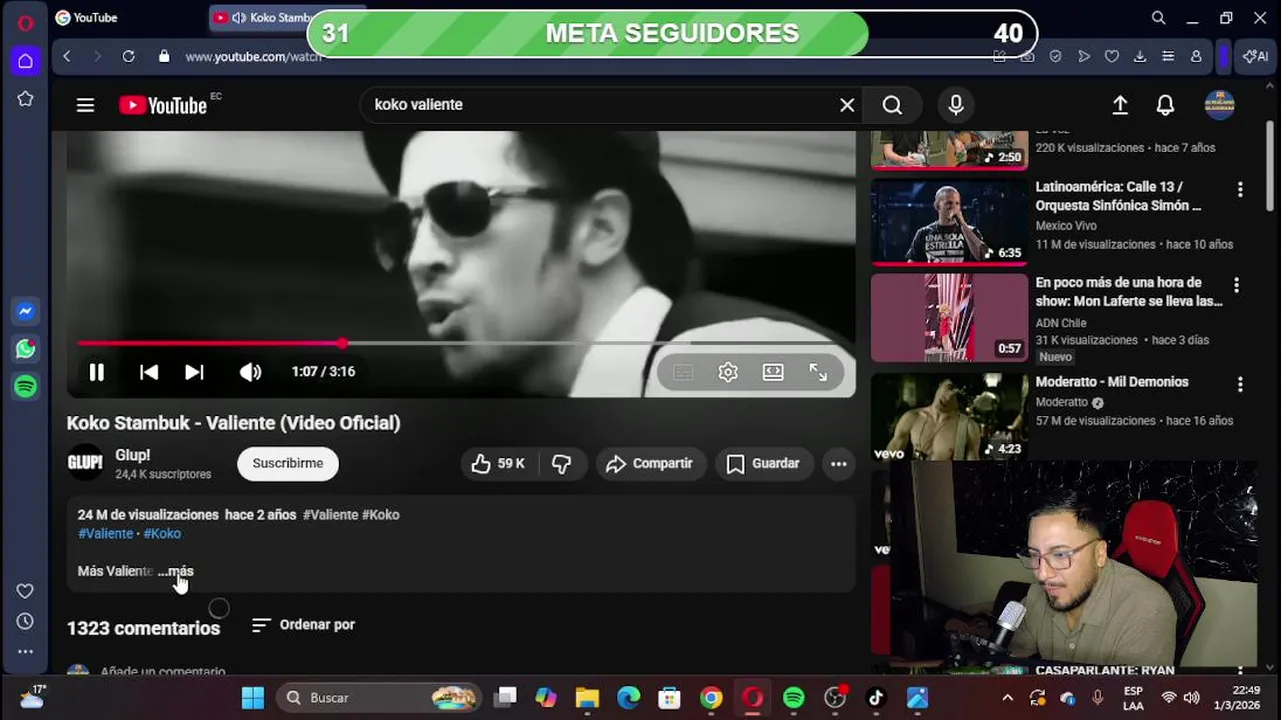Mute the video volume speaker icon
This screenshot has height=720, width=1281.
tap(250, 372)
